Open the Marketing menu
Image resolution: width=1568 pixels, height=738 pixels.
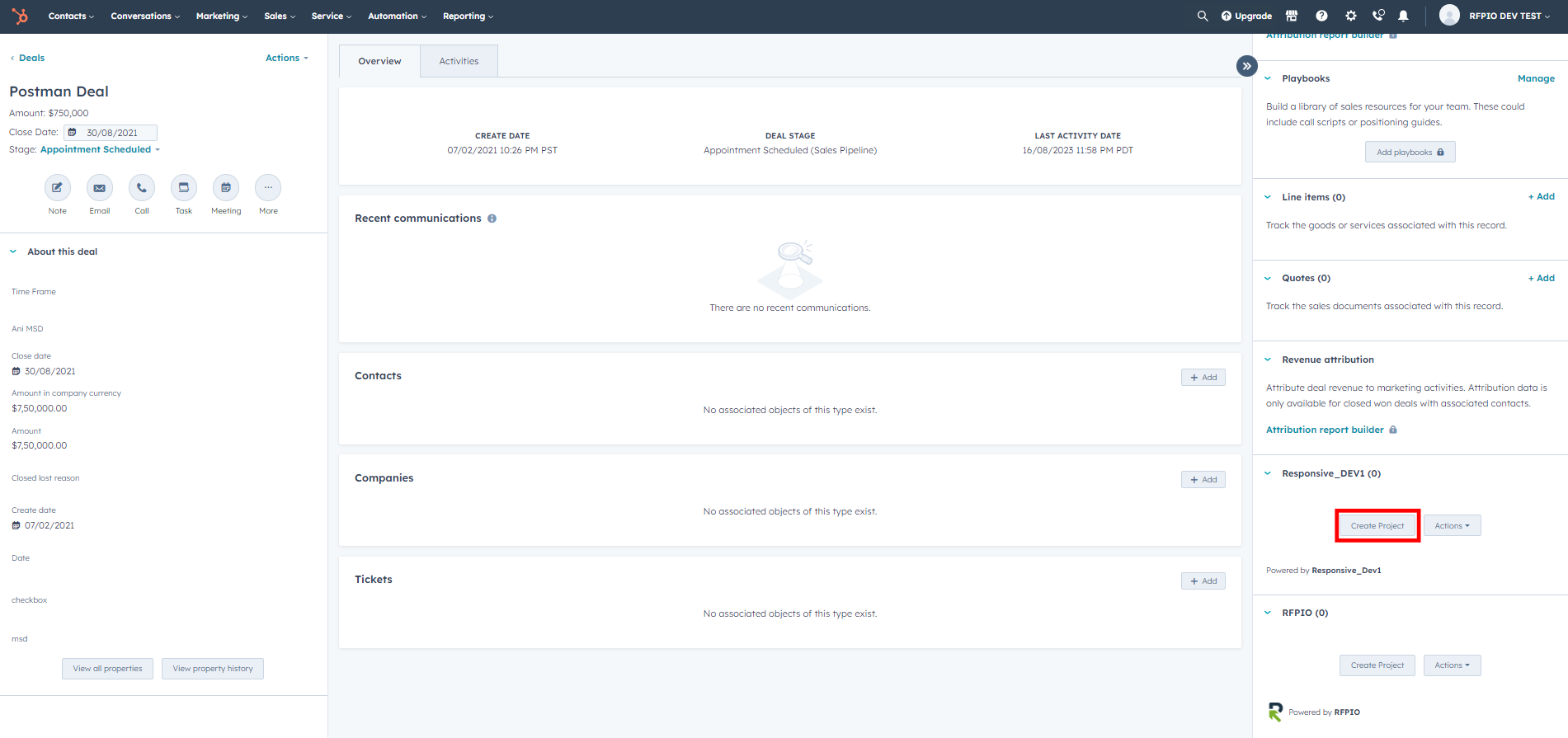coord(222,16)
